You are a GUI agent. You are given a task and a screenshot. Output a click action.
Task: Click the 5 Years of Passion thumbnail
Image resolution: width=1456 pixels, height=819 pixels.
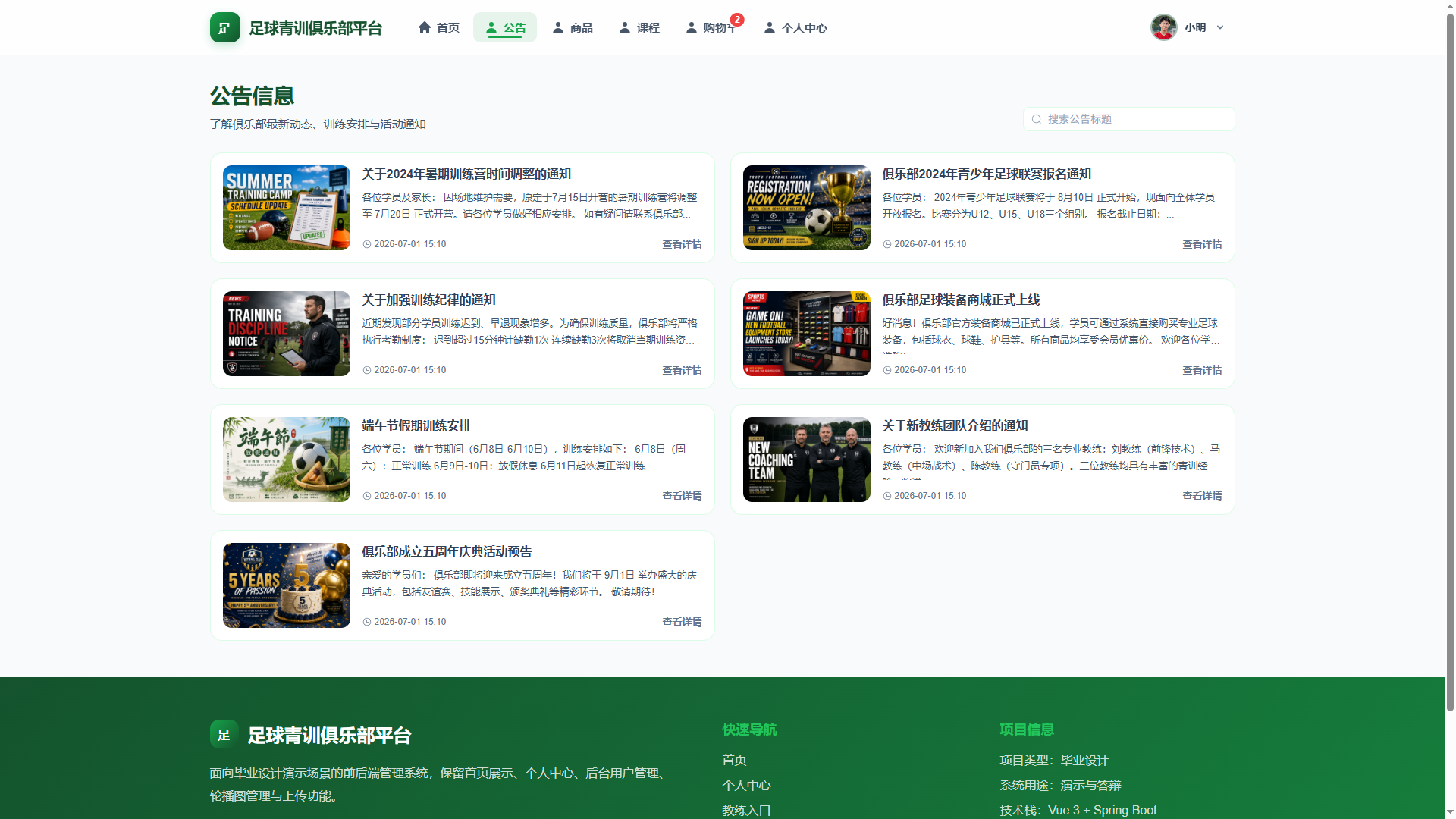pos(287,585)
